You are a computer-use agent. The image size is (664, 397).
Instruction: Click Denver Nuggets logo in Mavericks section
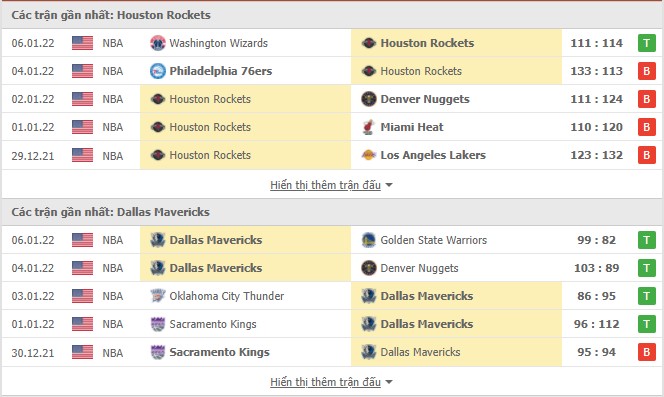pyautogui.click(x=368, y=268)
